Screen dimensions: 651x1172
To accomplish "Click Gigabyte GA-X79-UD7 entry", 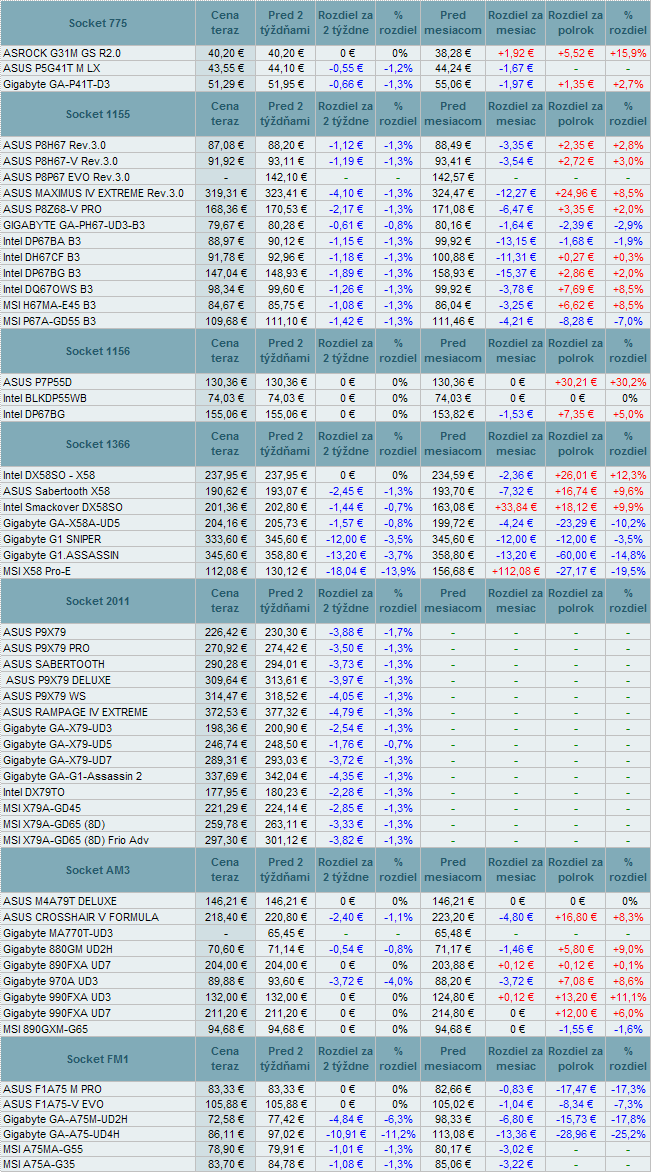I will (58, 760).
